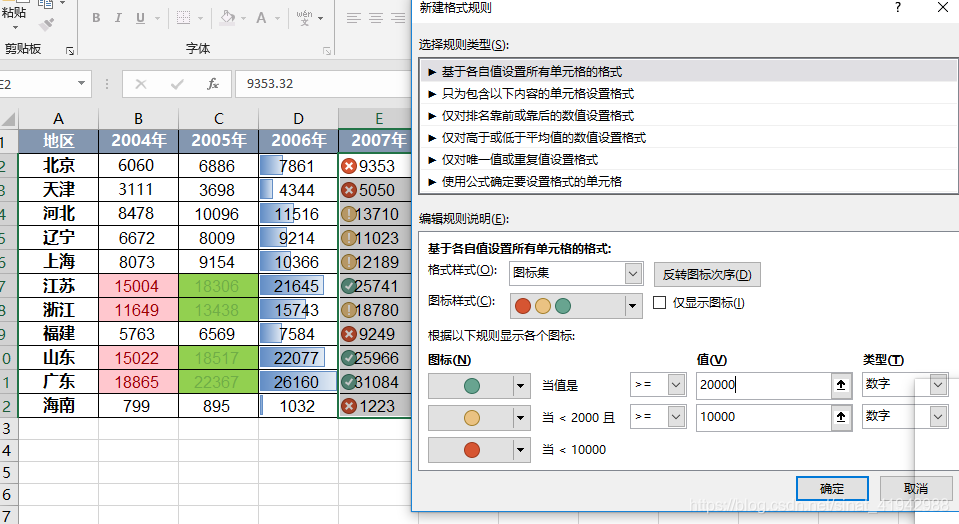This screenshot has height=524, width=959.
Task: Align text right in ribbon
Action: coord(398,18)
